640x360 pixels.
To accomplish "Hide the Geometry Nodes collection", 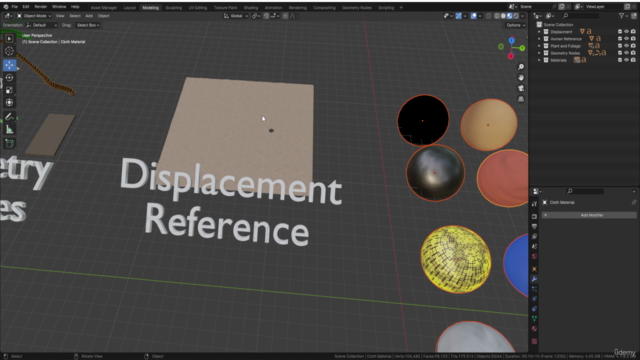I will pos(627,53).
